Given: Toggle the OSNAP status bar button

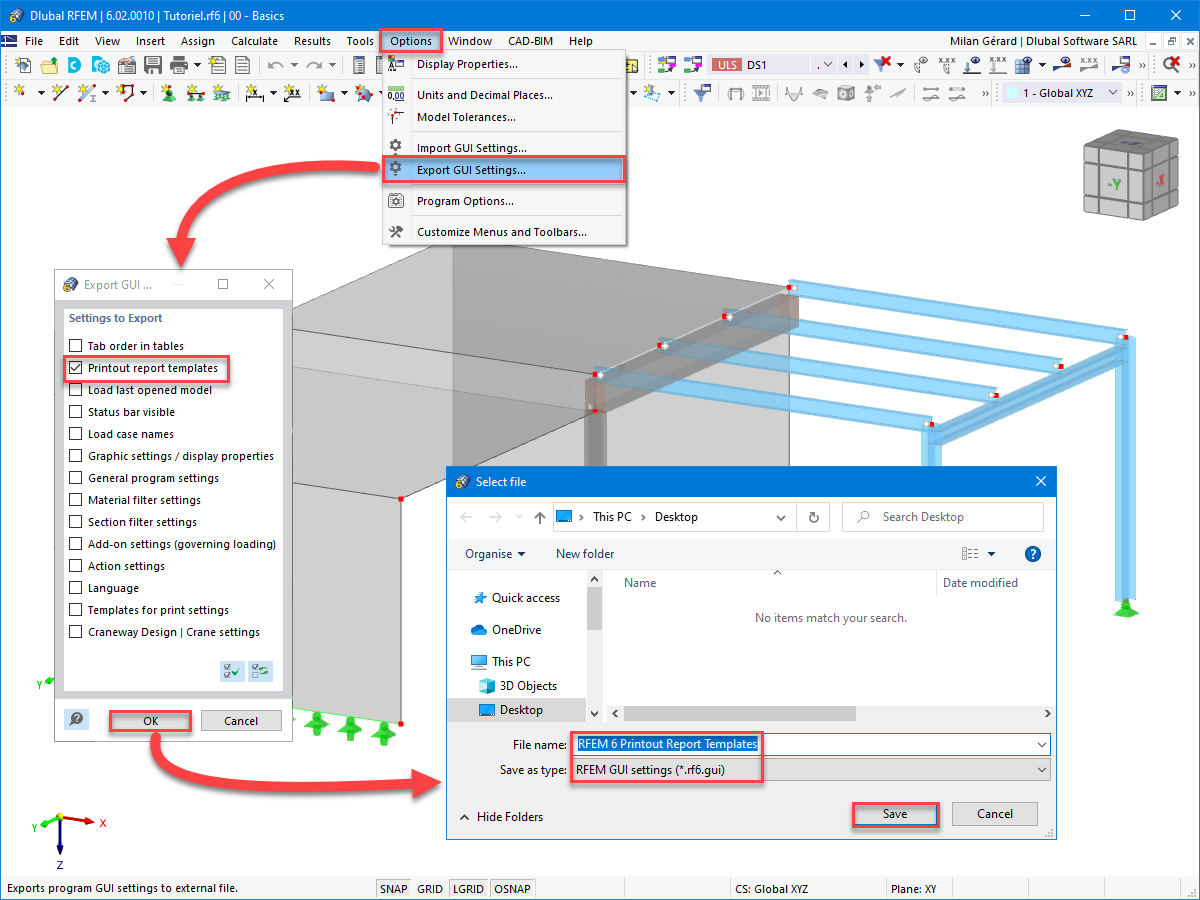Looking at the screenshot, I should [513, 888].
